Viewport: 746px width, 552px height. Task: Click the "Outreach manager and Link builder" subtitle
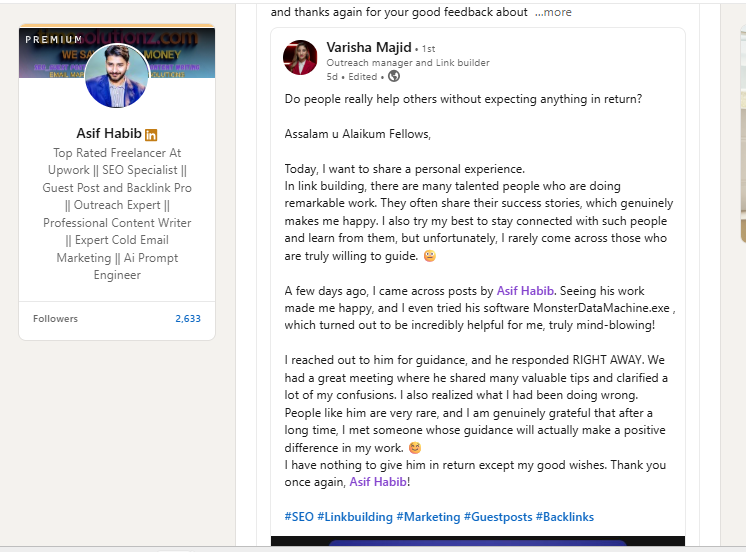[x=408, y=63]
